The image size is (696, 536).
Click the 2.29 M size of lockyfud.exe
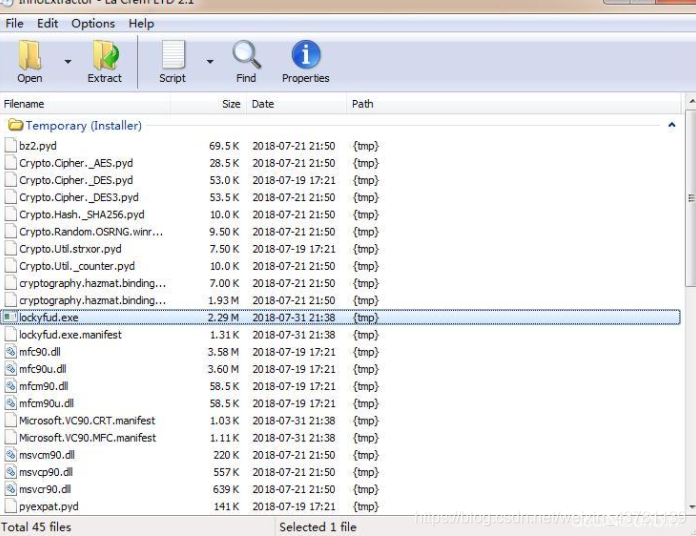(x=223, y=317)
